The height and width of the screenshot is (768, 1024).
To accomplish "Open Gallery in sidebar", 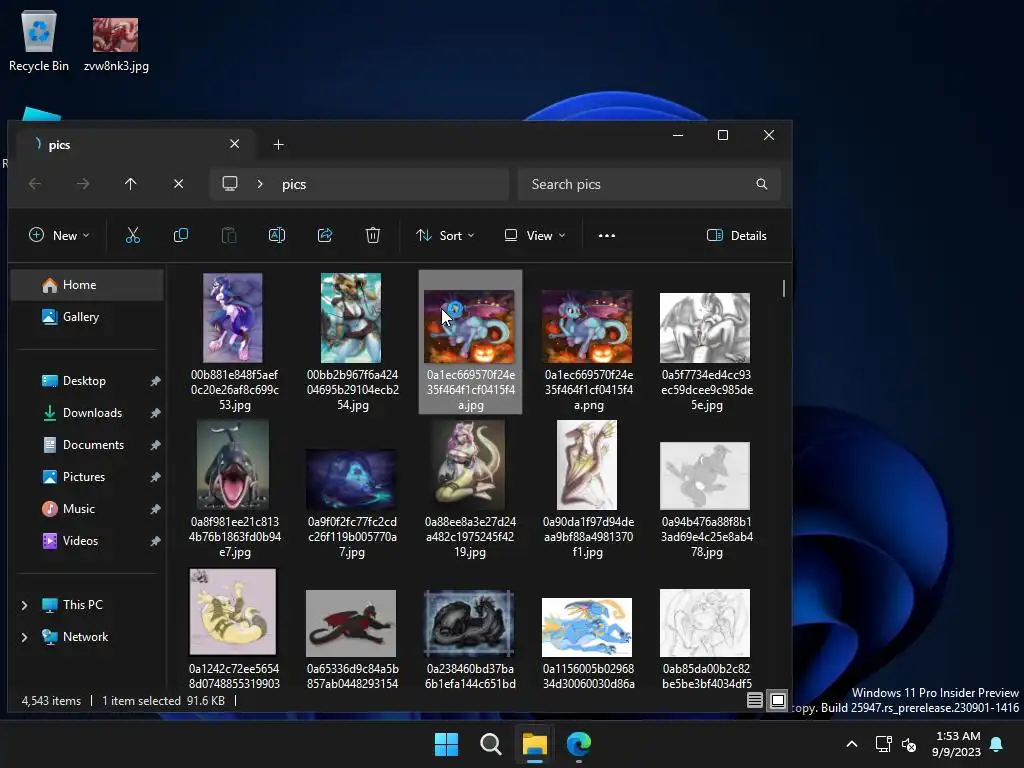I will coord(87,317).
